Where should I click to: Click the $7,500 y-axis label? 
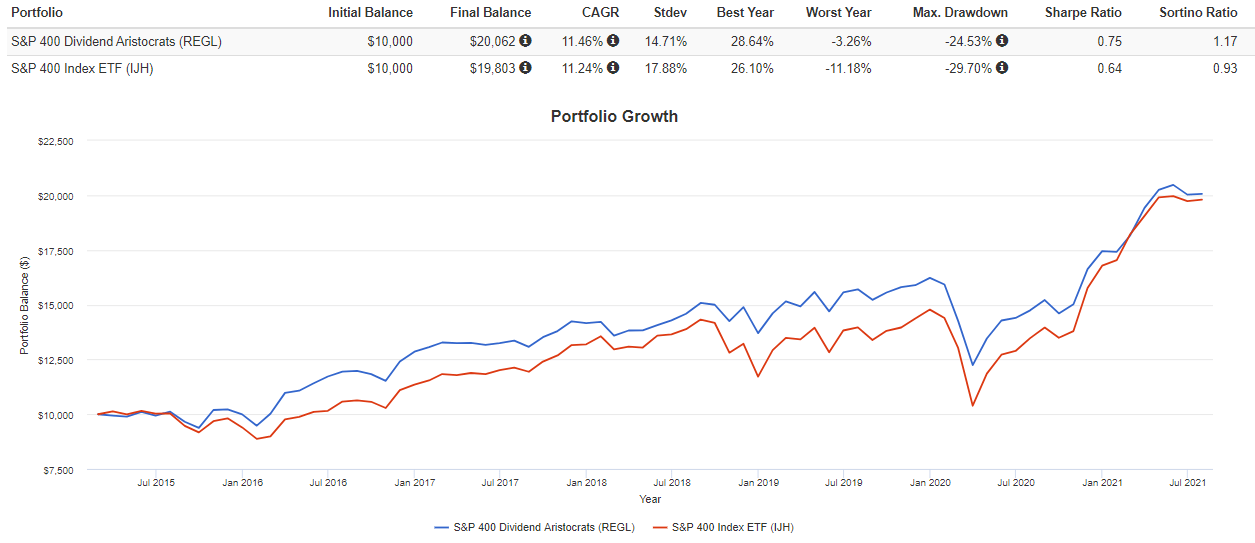click(57, 469)
